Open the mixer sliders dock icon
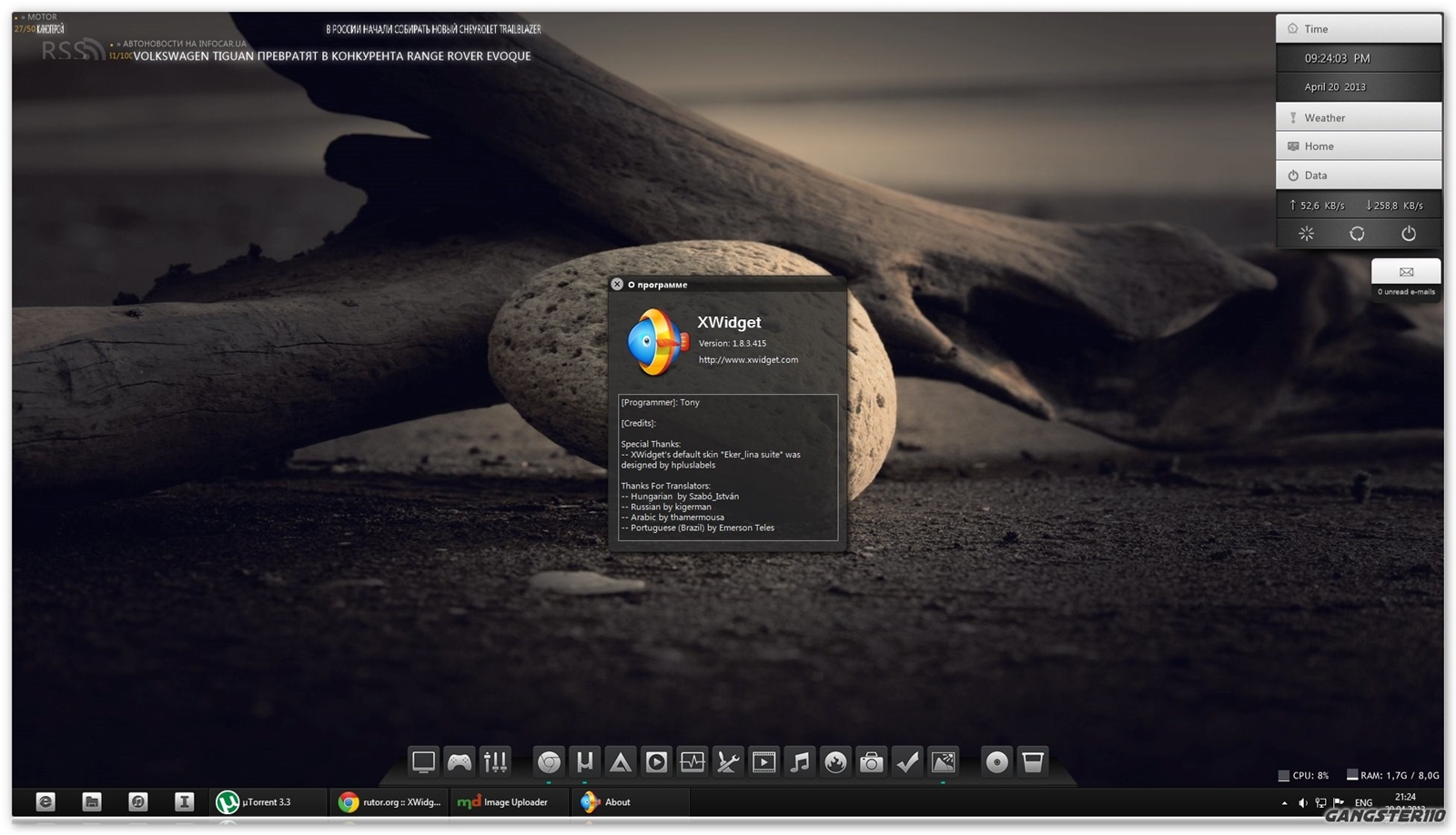 coord(495,761)
